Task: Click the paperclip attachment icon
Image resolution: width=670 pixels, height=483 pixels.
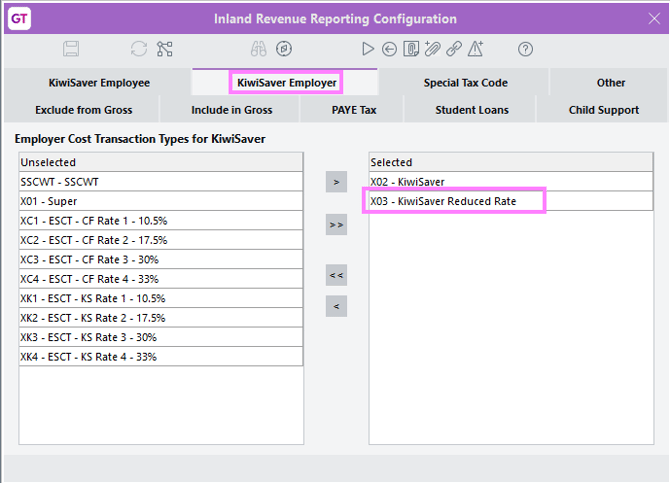Action: coord(432,49)
